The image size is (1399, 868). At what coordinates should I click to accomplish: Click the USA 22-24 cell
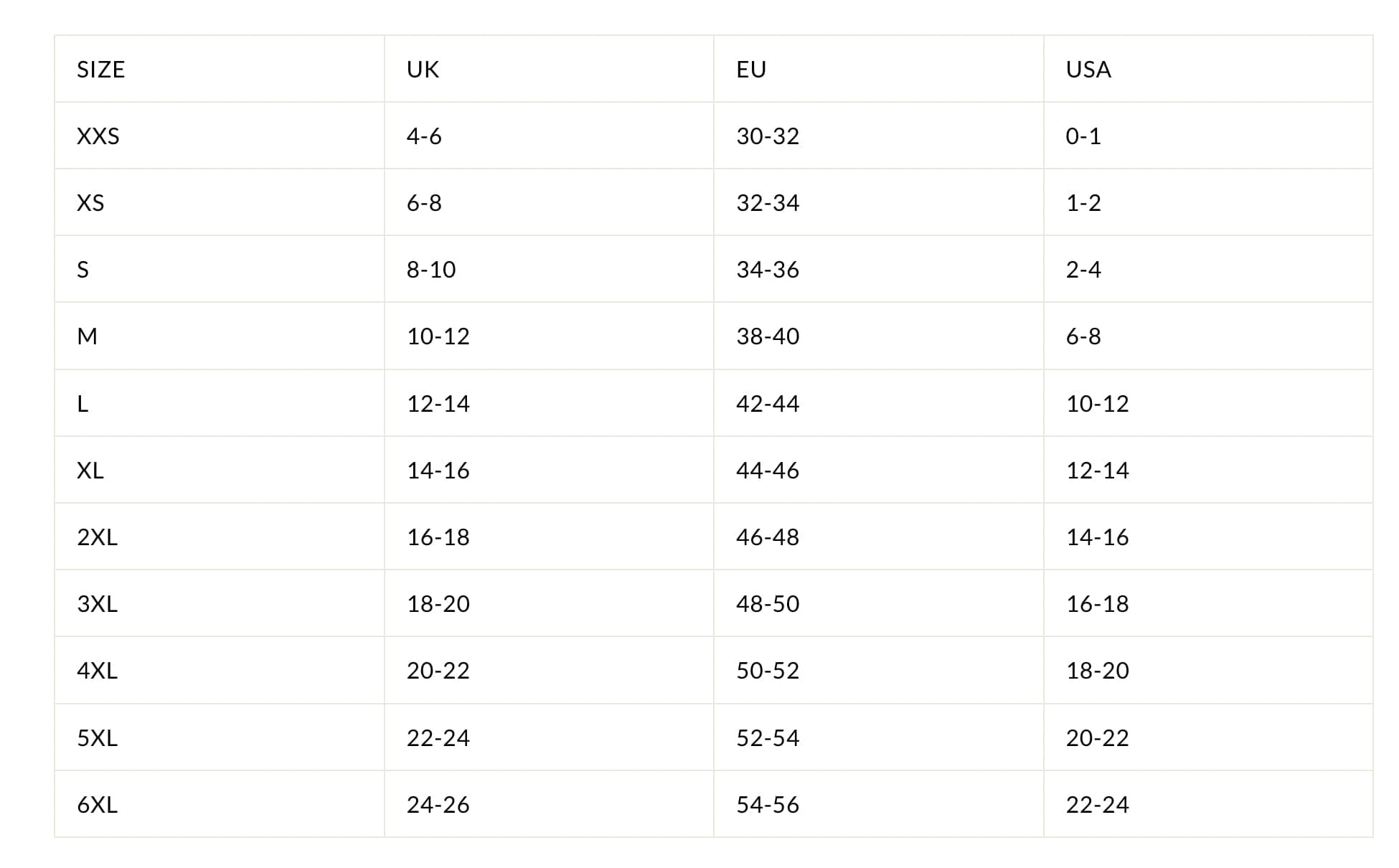1097,805
